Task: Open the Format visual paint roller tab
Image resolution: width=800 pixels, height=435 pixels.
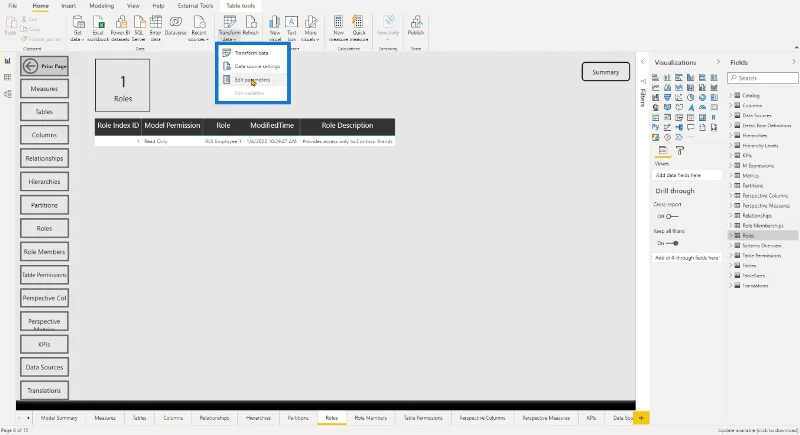Action: click(680, 150)
